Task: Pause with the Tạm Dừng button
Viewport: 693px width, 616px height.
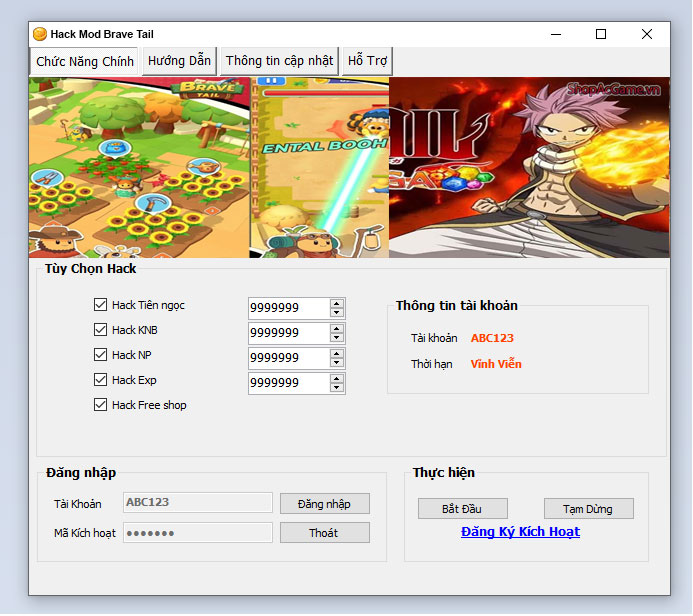Action: [x=589, y=509]
